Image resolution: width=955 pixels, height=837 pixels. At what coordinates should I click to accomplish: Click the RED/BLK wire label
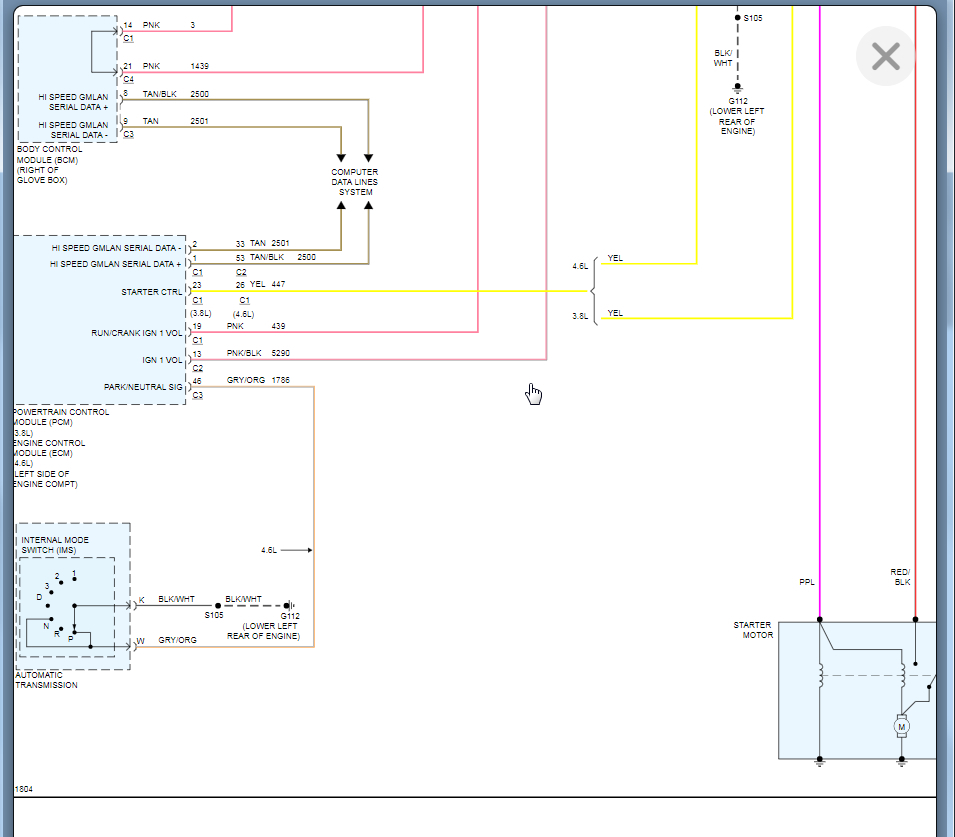tap(900, 577)
